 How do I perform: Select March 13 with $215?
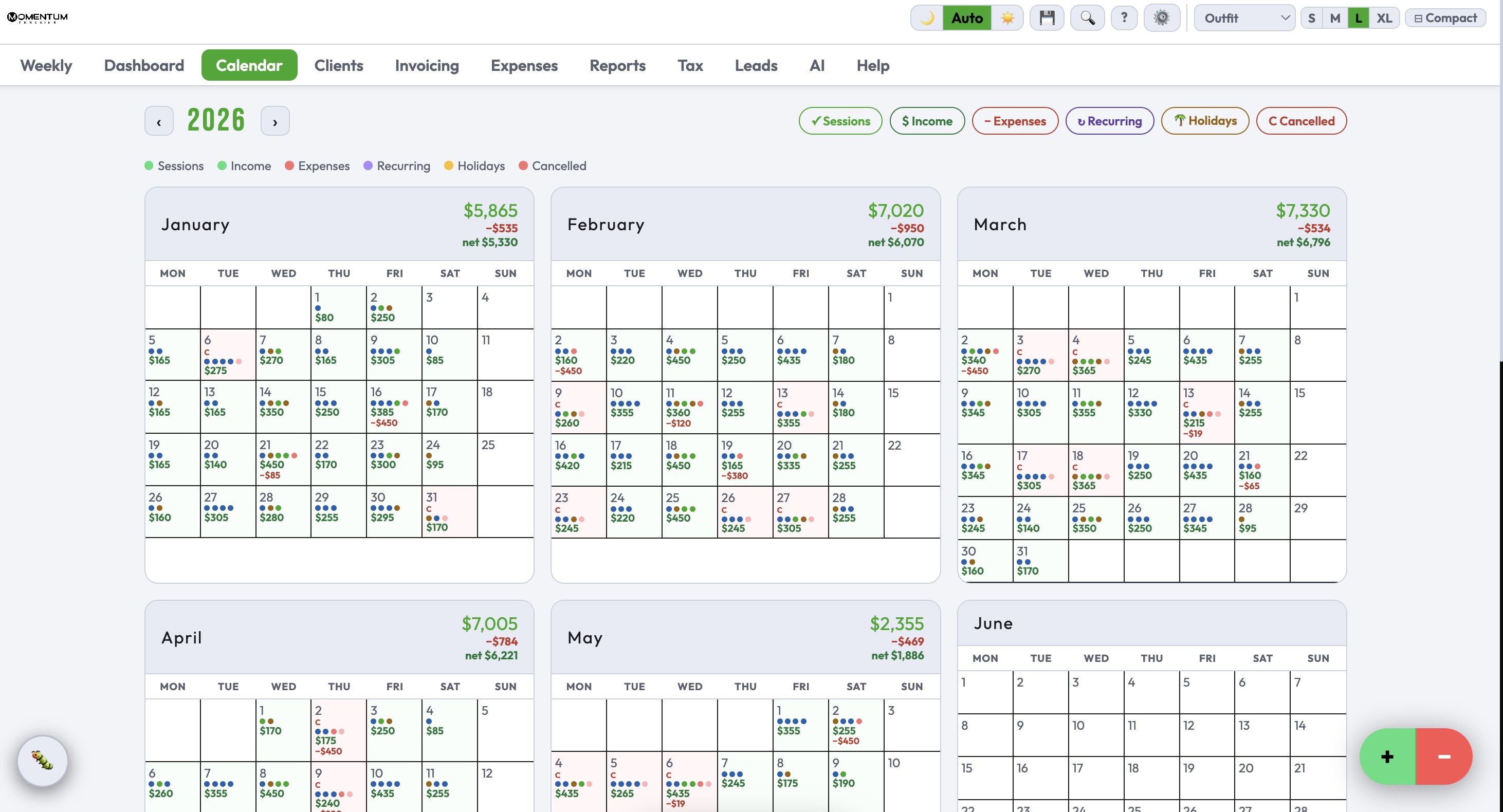click(x=1206, y=412)
